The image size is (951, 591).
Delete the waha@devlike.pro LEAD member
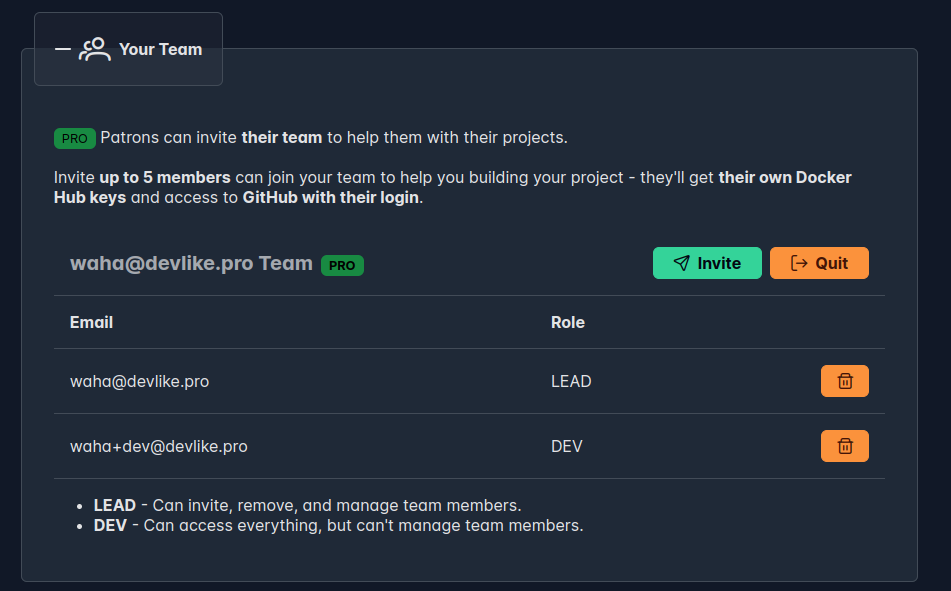point(845,381)
